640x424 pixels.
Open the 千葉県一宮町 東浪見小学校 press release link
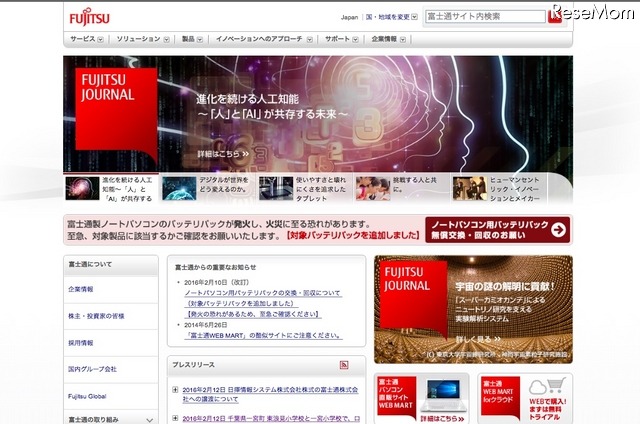point(271,419)
